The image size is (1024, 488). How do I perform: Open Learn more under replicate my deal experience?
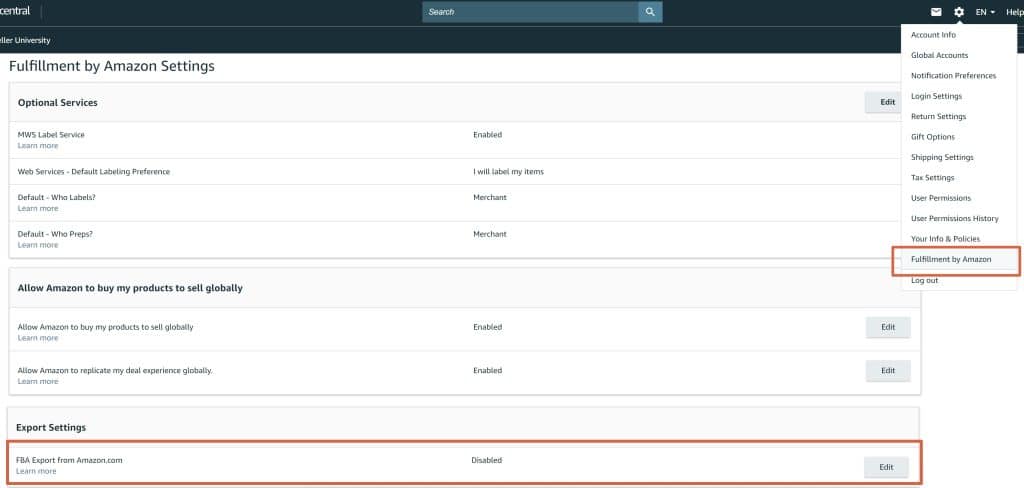pos(38,382)
